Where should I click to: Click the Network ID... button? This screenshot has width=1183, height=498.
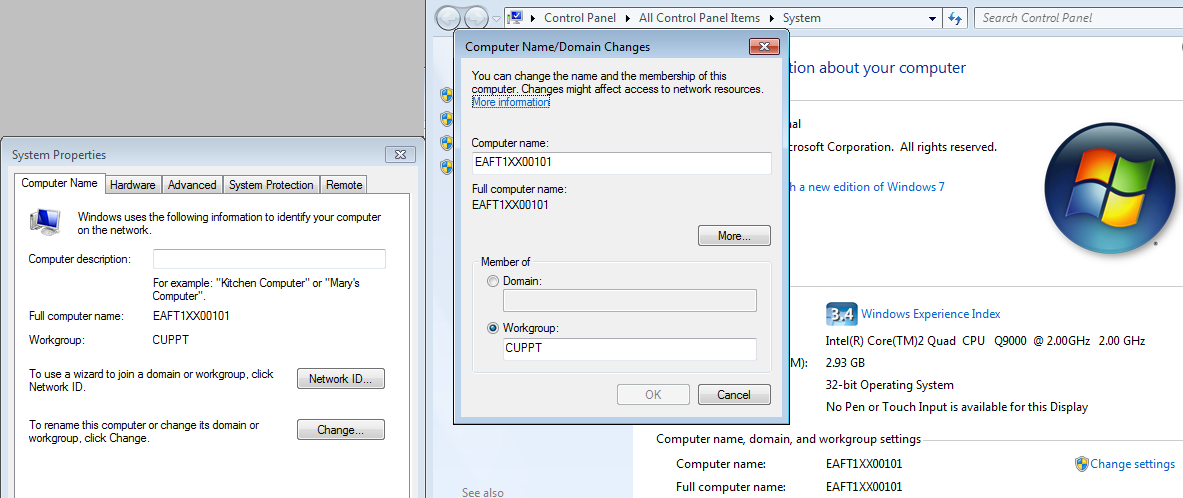point(341,379)
